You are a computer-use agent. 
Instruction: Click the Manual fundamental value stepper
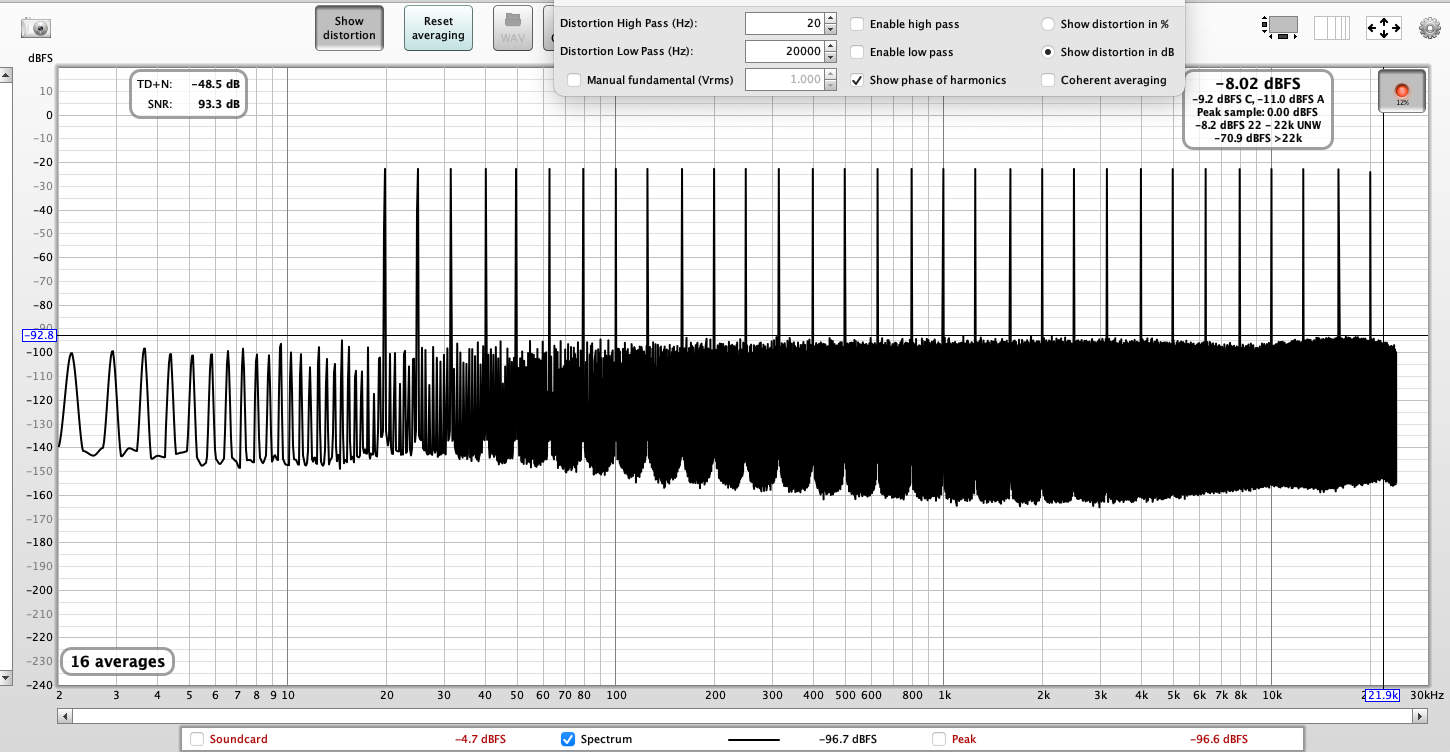(x=831, y=80)
